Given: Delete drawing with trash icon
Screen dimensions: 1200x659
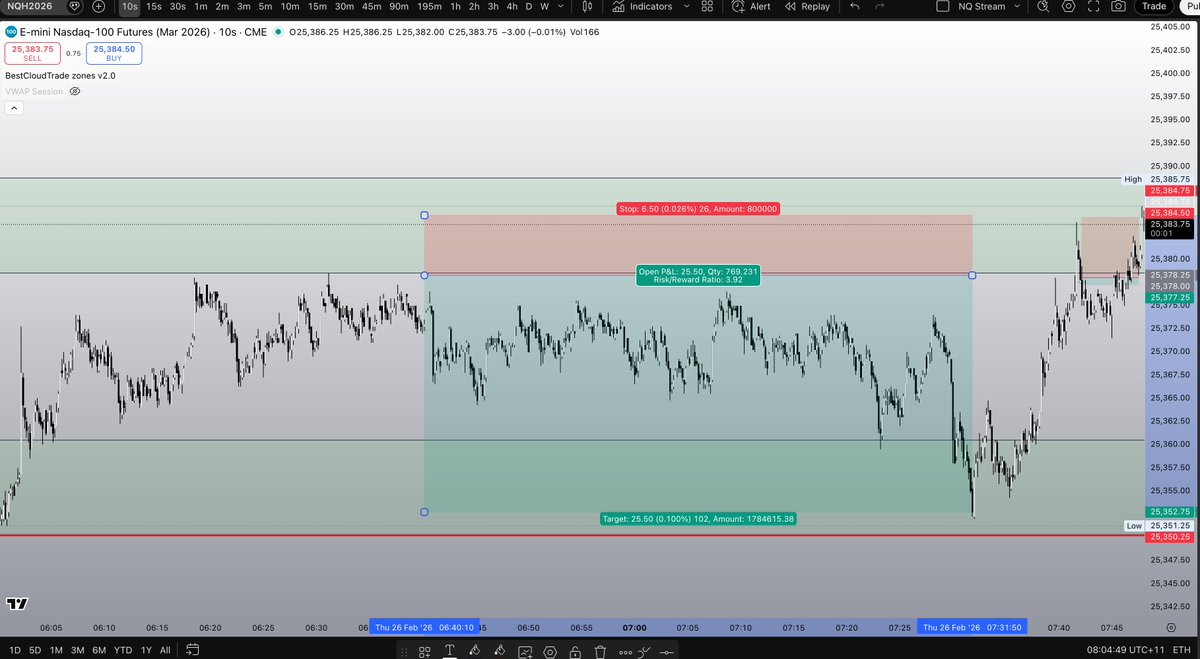Looking at the screenshot, I should [x=600, y=651].
